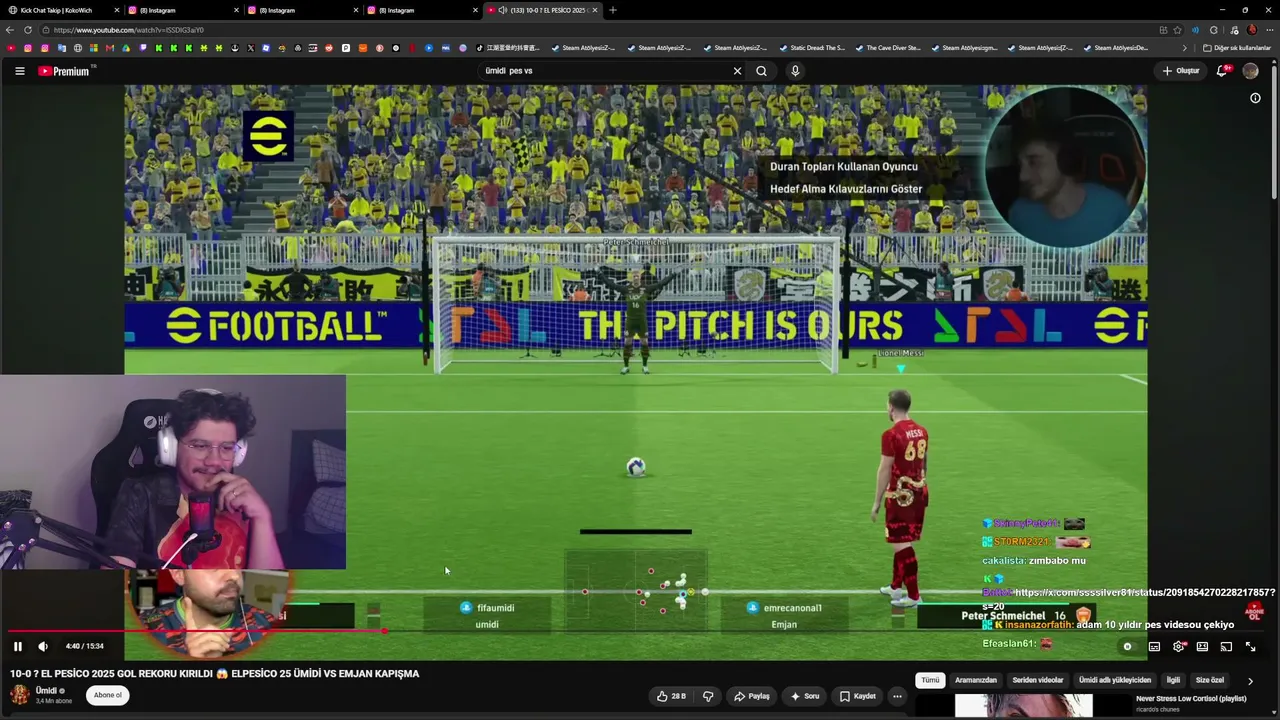Clear the search query with the X
Viewport: 1280px width, 720px height.
click(x=737, y=71)
